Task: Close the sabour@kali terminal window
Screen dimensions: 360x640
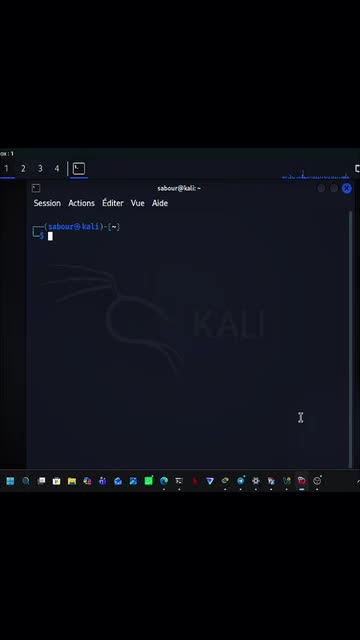Action: tap(347, 188)
